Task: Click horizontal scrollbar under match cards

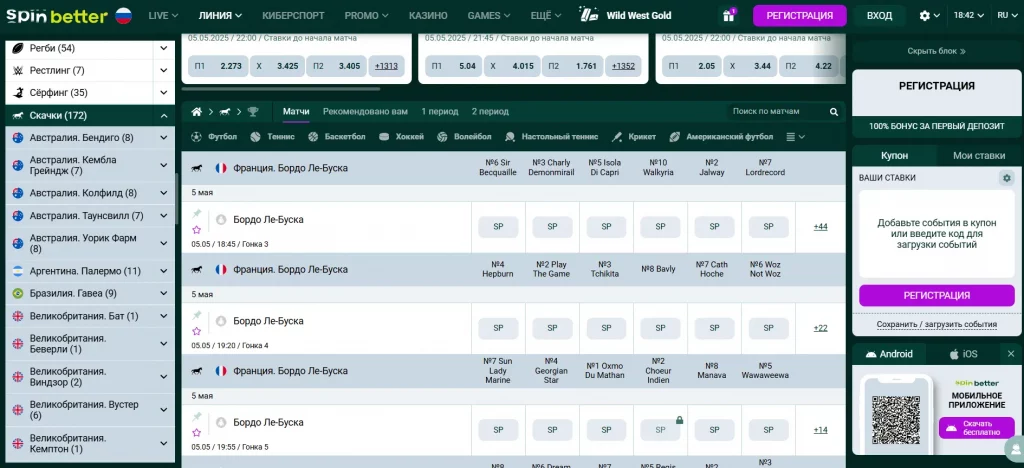Action: [x=281, y=89]
